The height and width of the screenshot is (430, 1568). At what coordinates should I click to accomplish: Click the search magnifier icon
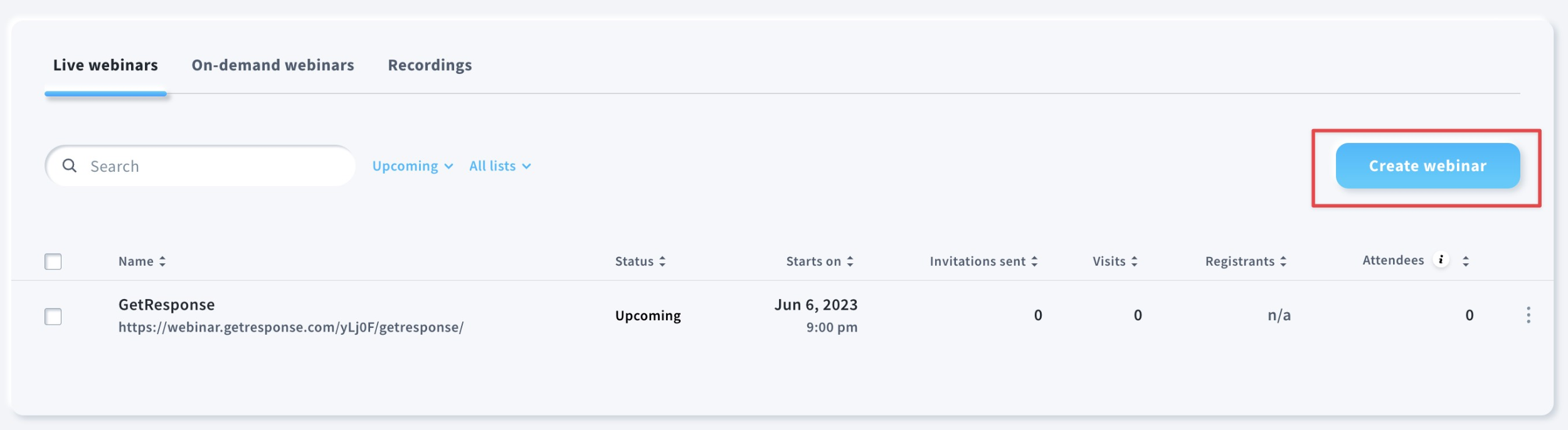[70, 165]
